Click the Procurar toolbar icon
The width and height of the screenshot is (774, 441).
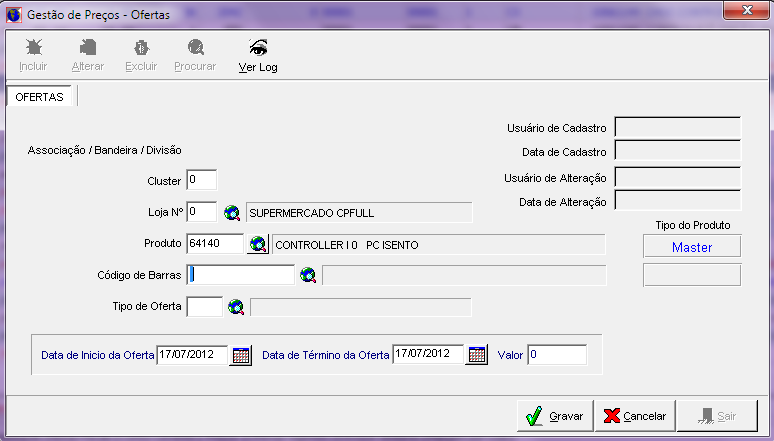click(195, 47)
